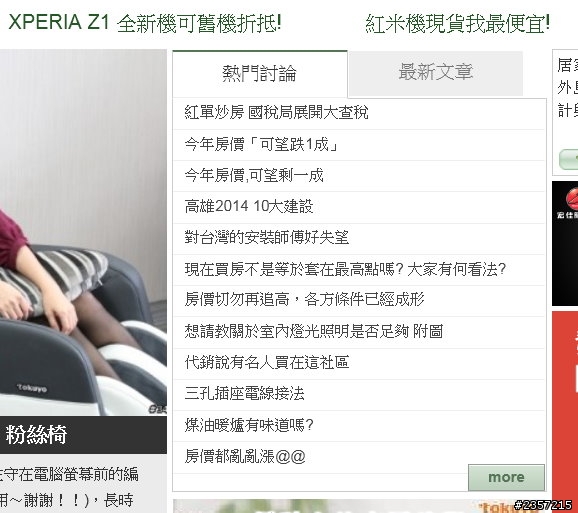The width and height of the screenshot is (578, 513).
Task: Open the 想請教關於室內燈光照明 thread
Action: (313, 331)
